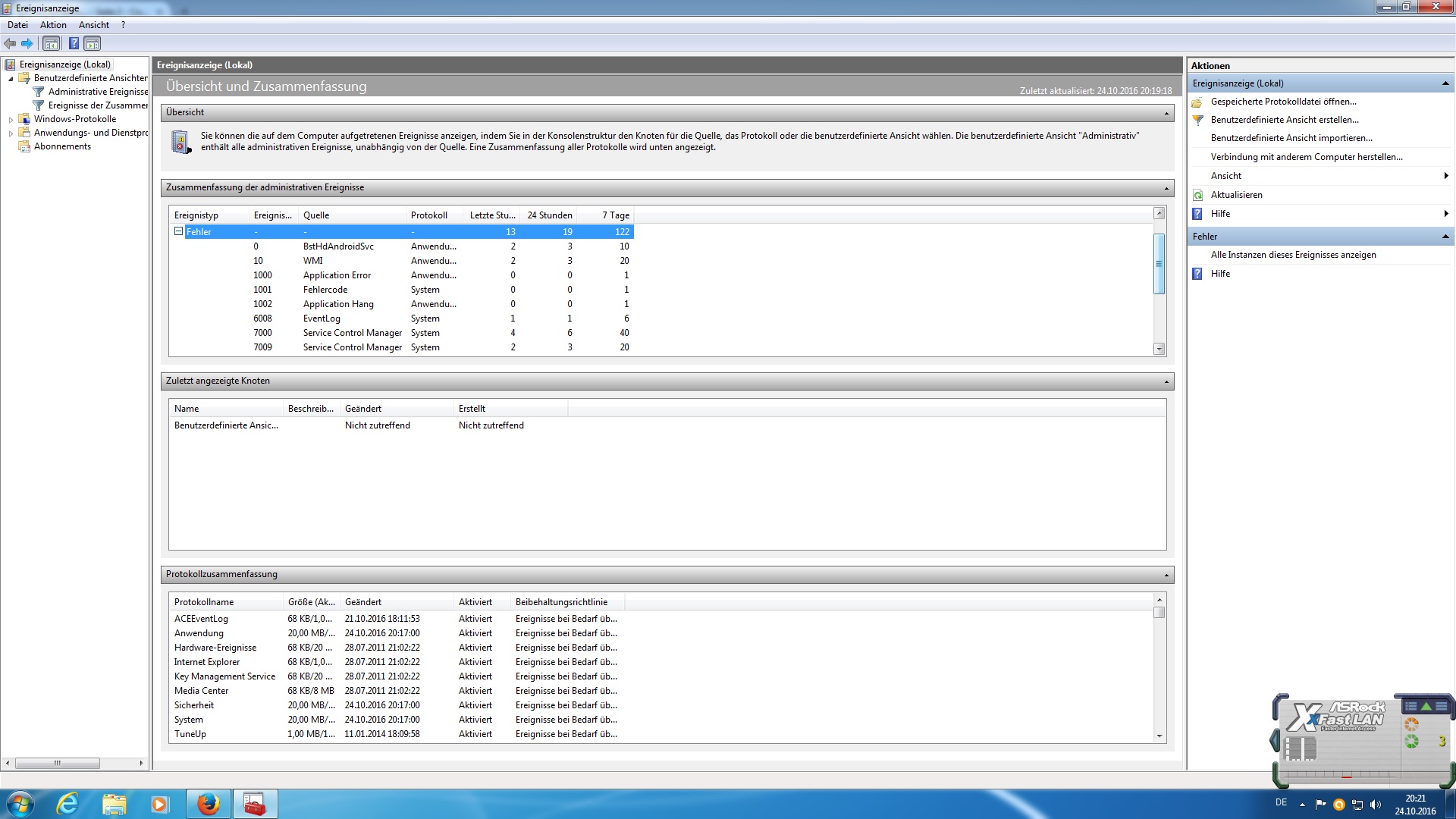
Task: Open the Ansicht menu in menu bar
Action: 93,25
